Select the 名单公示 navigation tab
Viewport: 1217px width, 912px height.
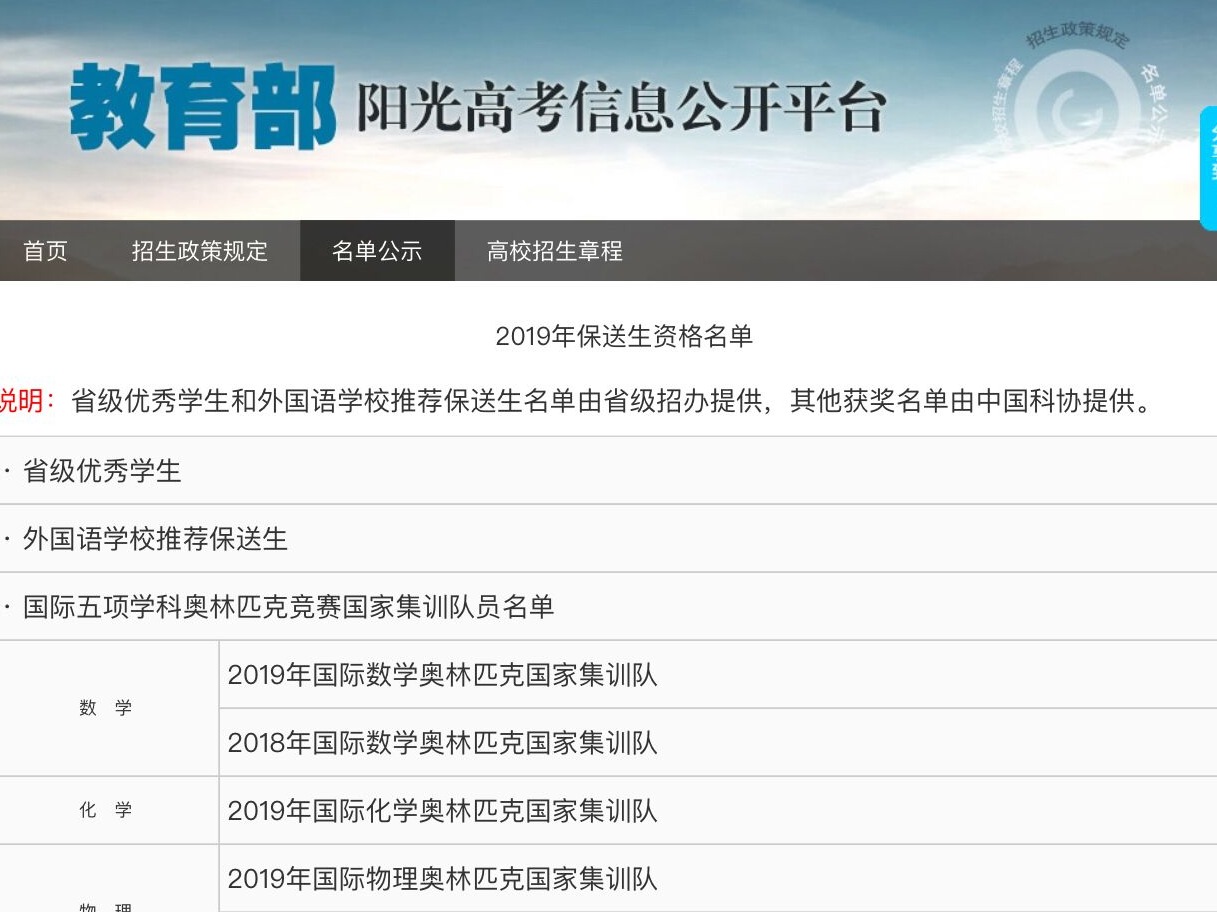click(377, 251)
